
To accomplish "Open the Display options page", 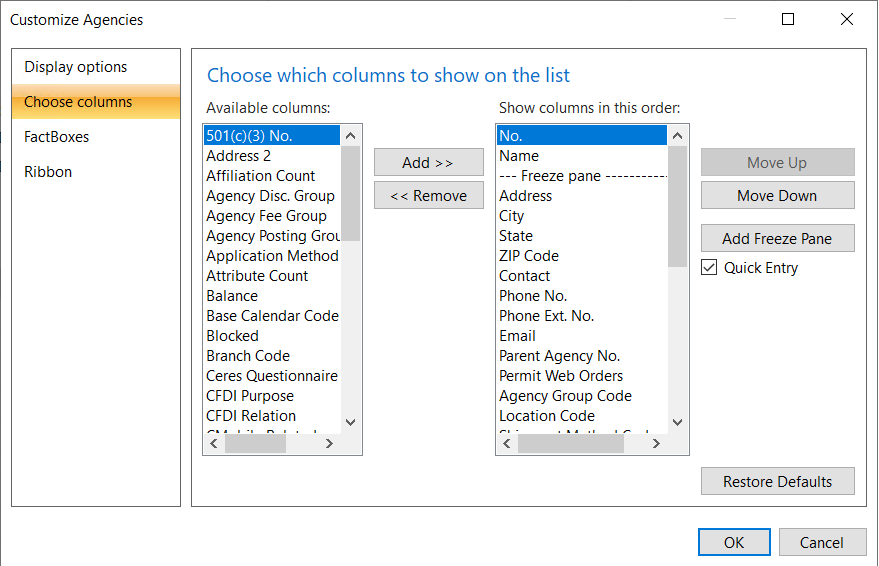I will coord(76,67).
